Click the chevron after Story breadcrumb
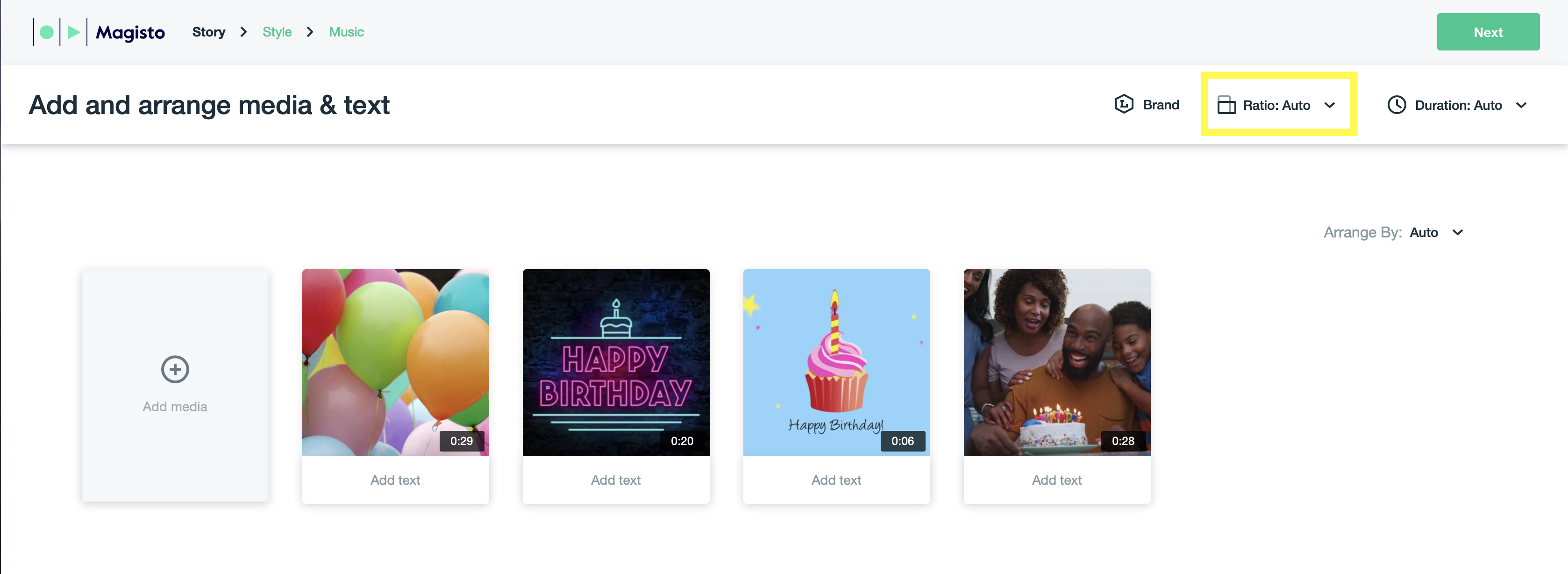This screenshot has height=574, width=1568. [x=243, y=32]
